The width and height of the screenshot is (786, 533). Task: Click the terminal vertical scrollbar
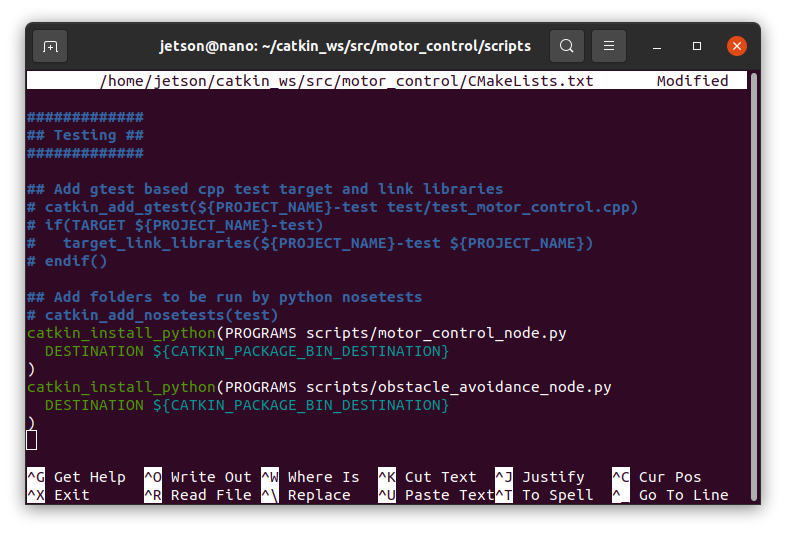tap(753, 286)
